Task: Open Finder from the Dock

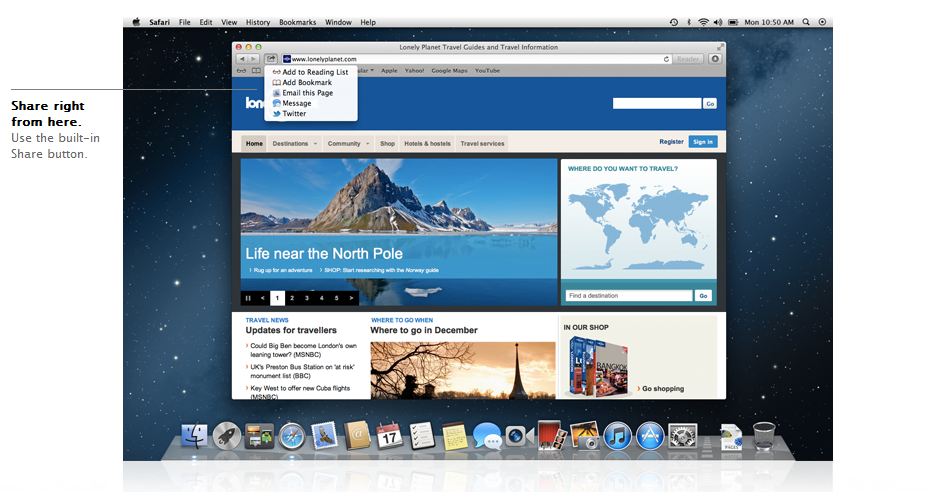Action: (194, 436)
